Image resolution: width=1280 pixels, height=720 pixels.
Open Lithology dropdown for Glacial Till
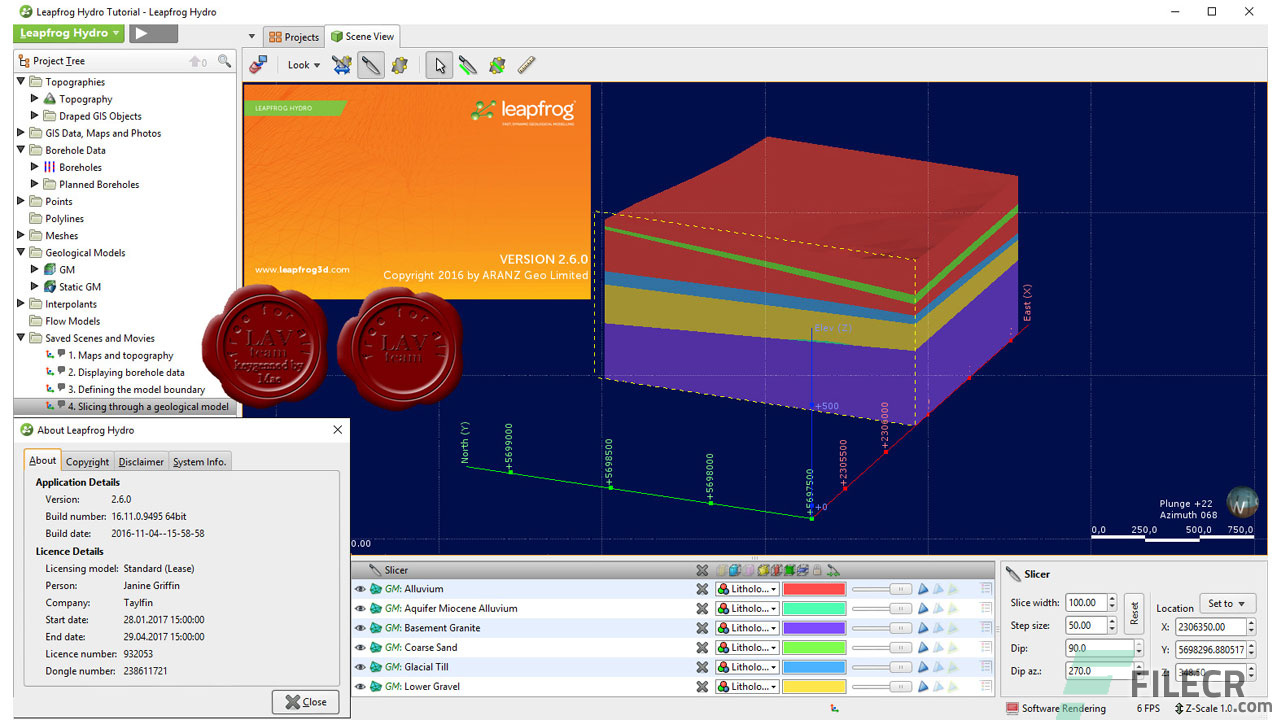(747, 667)
